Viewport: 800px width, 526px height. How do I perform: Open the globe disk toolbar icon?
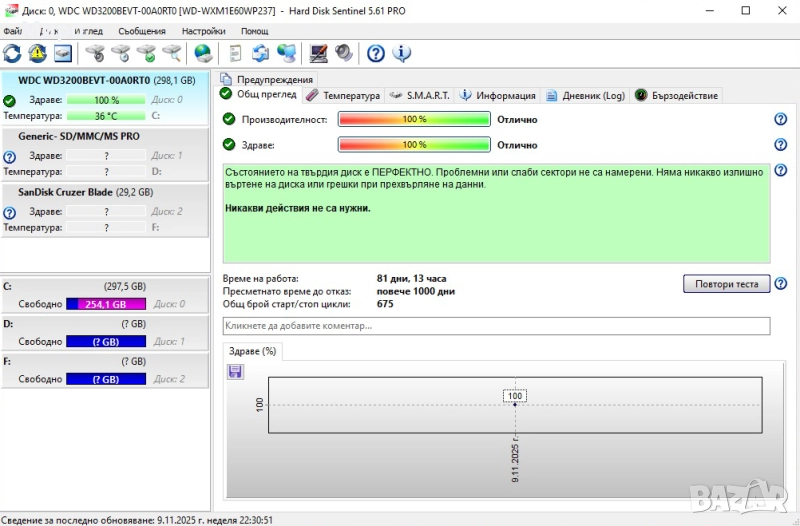click(x=203, y=53)
